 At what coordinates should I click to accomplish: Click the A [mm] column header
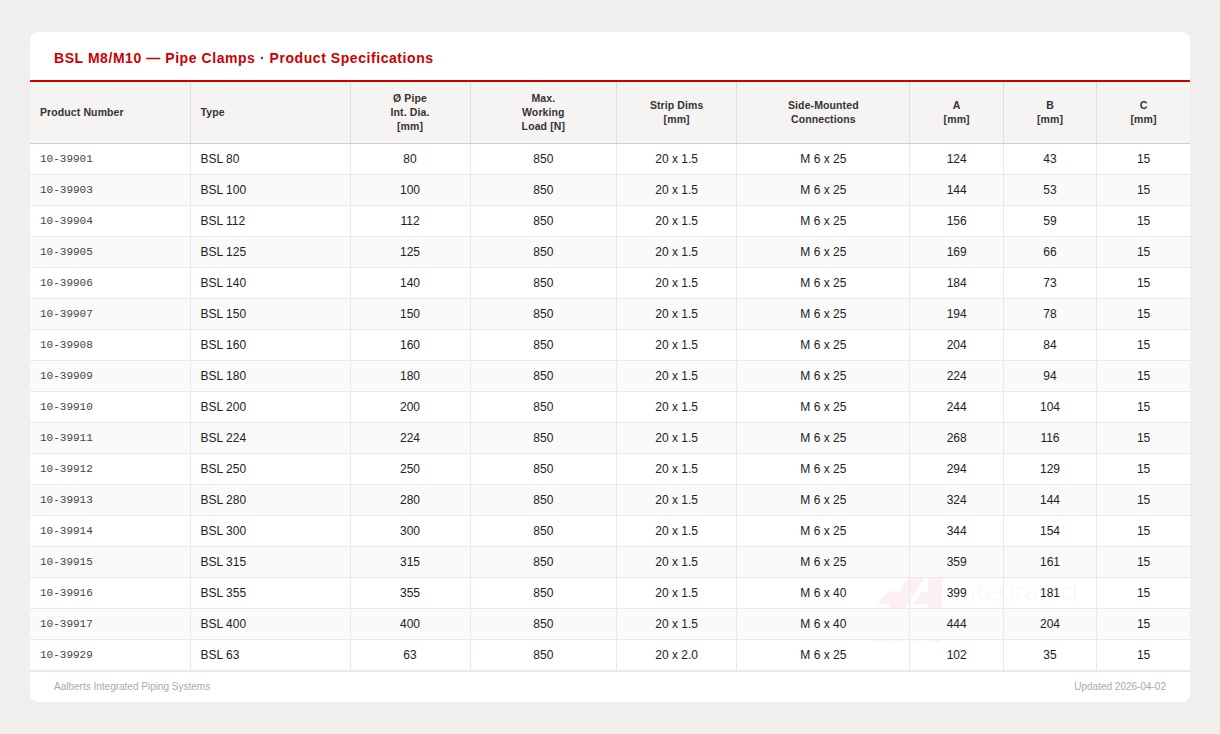[x=956, y=112]
